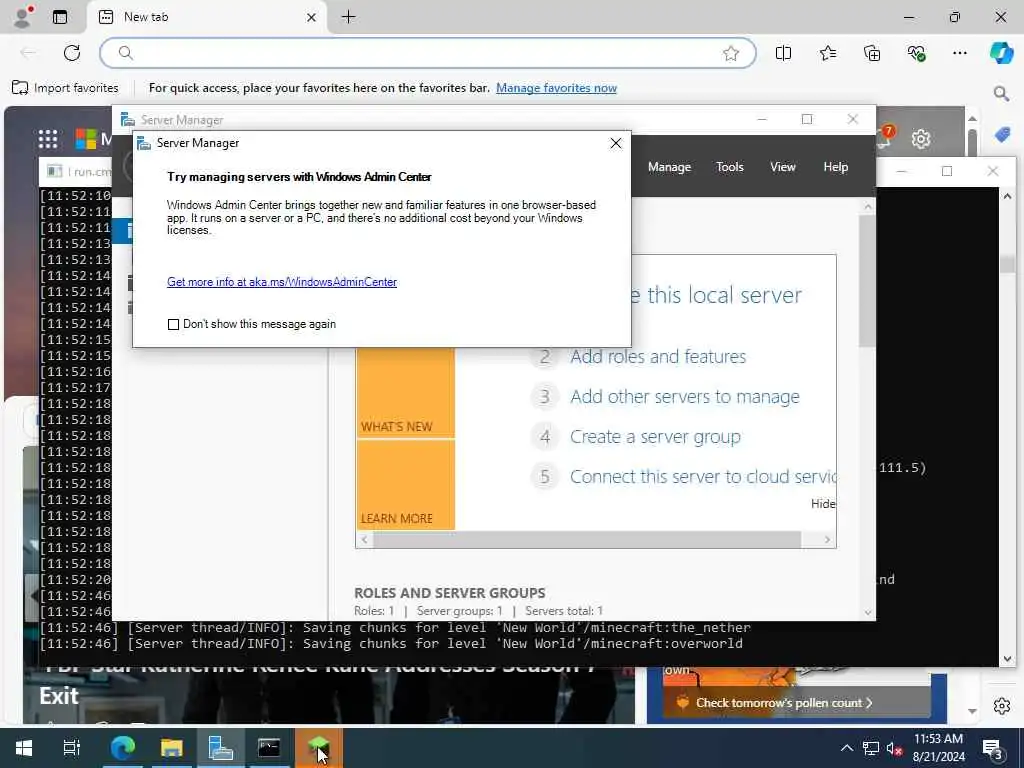The height and width of the screenshot is (768, 1024).
Task: Open Edge sidebar search icon
Action: [1001, 93]
